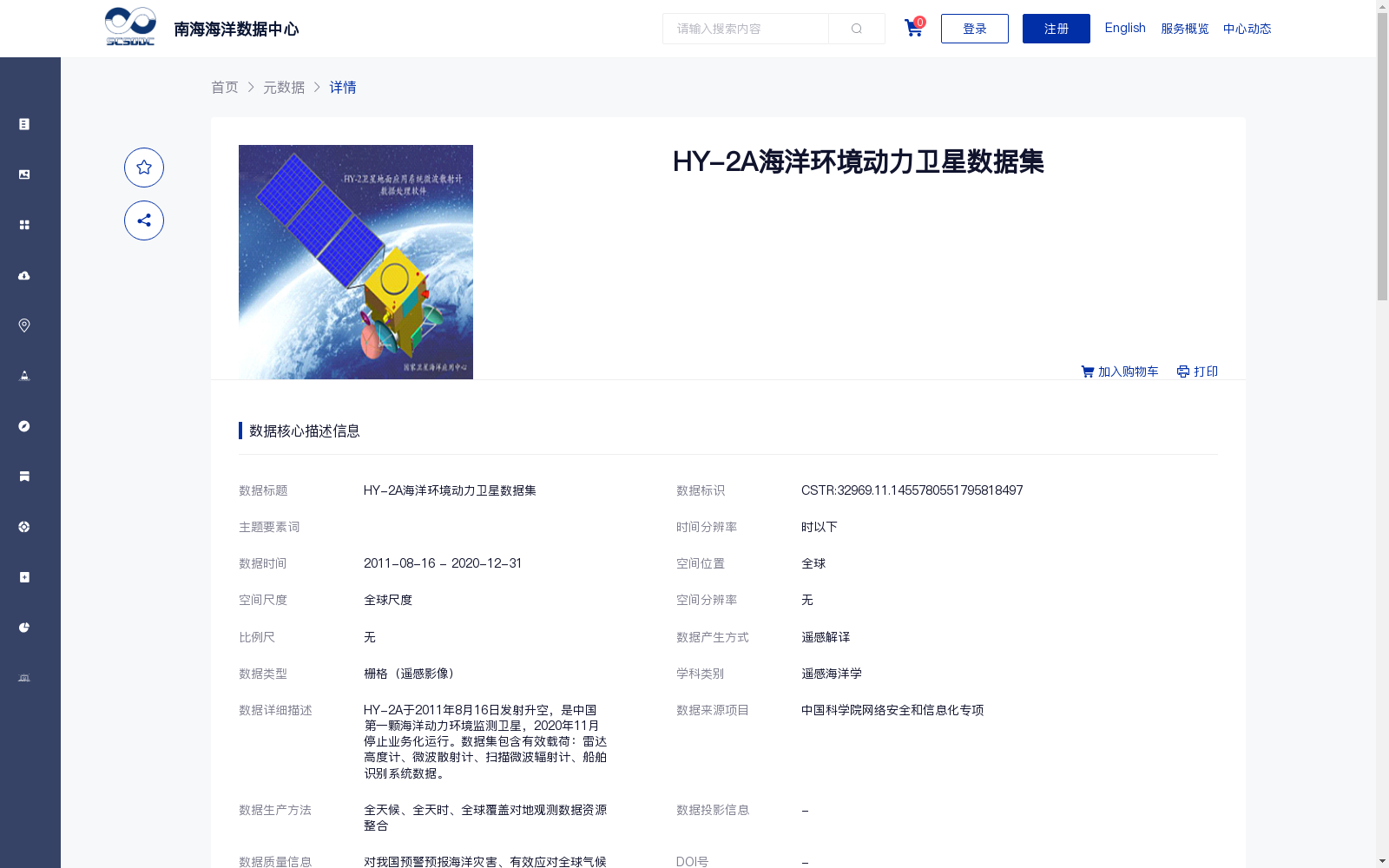Go to 元数据 in the breadcrumb
Image resolution: width=1389 pixels, height=868 pixels.
(284, 87)
